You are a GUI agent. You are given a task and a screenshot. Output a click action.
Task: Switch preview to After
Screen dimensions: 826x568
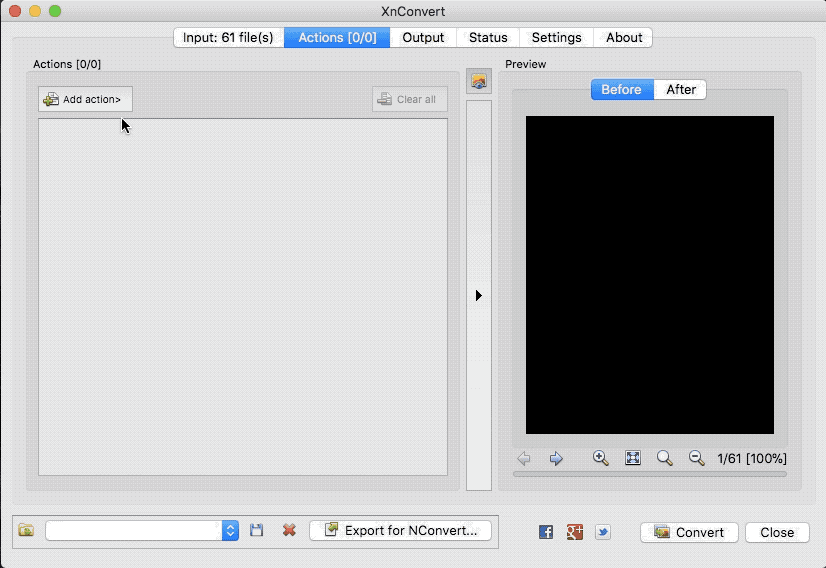click(681, 89)
